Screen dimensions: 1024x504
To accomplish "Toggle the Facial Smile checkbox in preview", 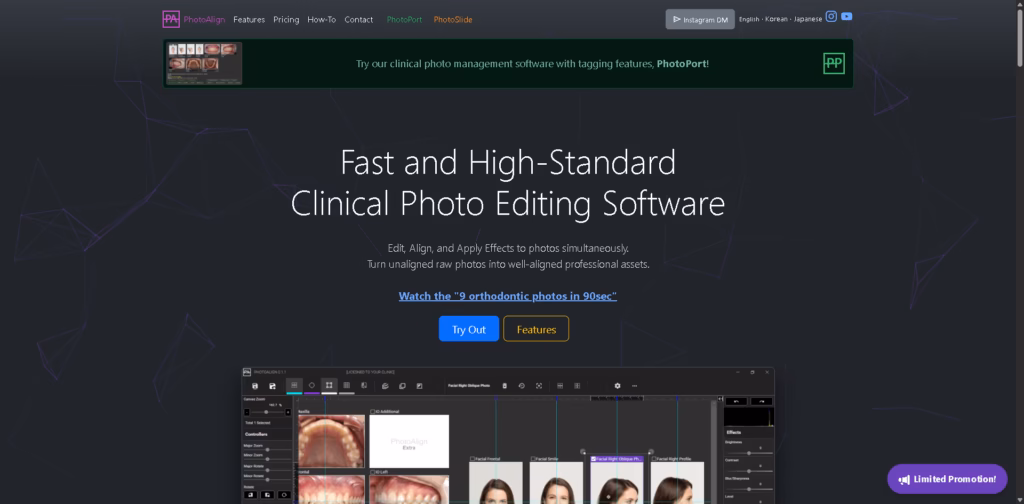I will coord(534,459).
